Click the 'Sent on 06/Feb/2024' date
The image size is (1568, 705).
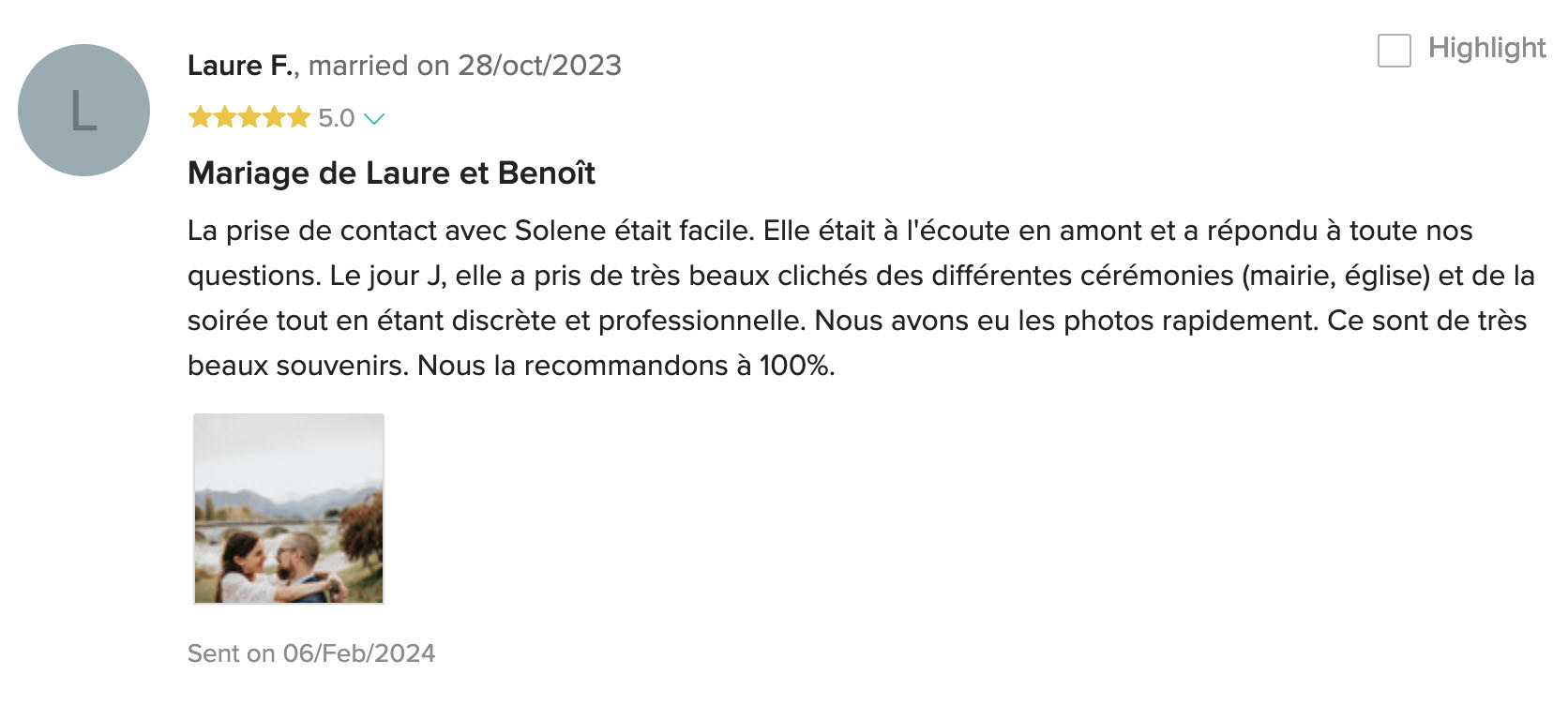click(x=311, y=653)
